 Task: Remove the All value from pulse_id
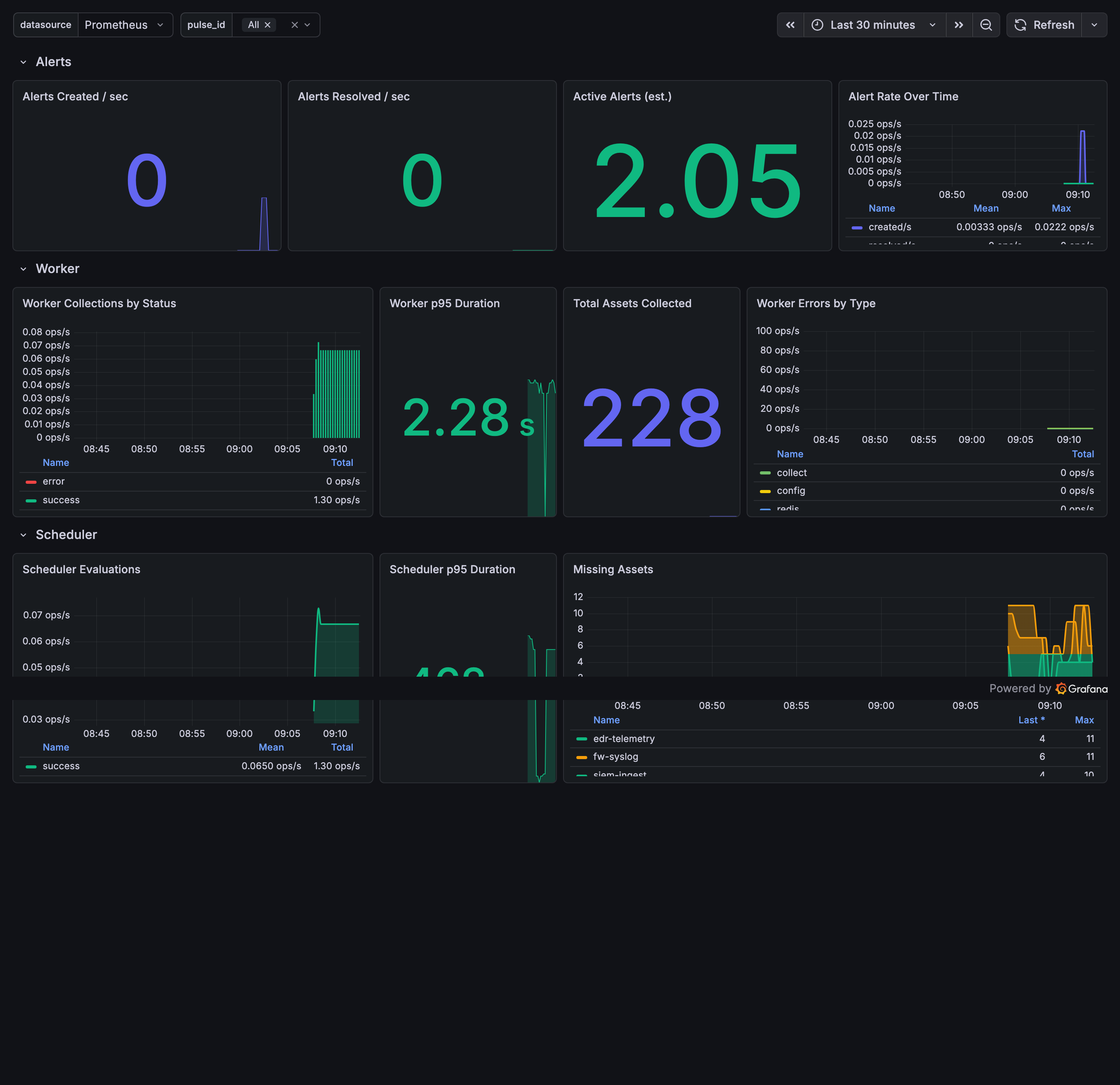coord(268,25)
